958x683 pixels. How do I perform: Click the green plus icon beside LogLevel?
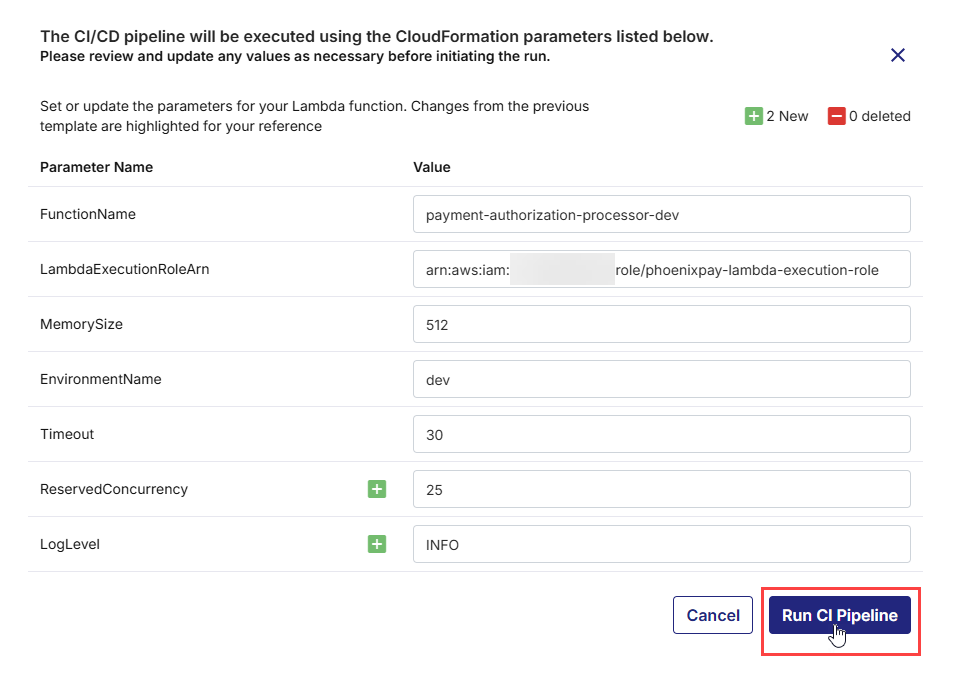(377, 544)
